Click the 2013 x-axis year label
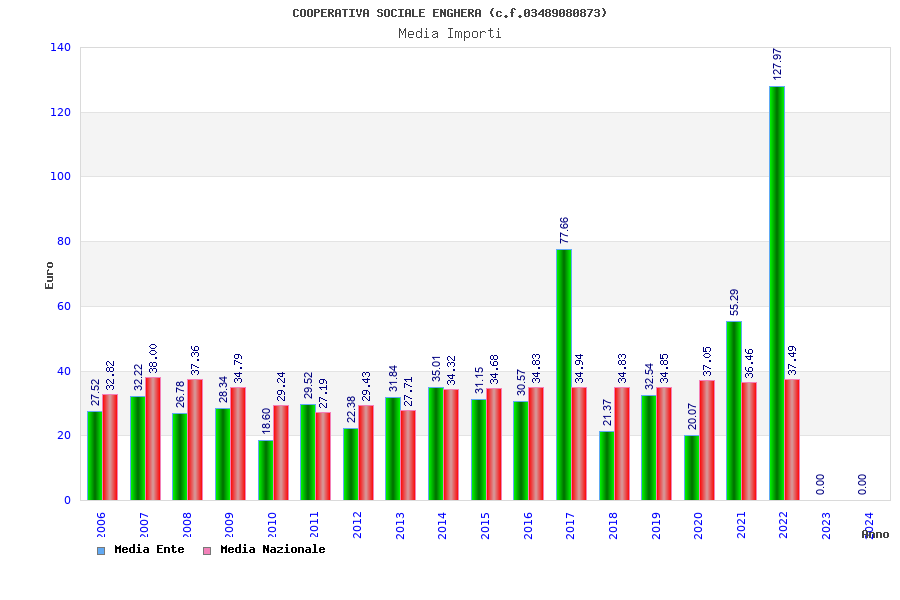Image resolution: width=900 pixels, height=600 pixels. tap(399, 525)
